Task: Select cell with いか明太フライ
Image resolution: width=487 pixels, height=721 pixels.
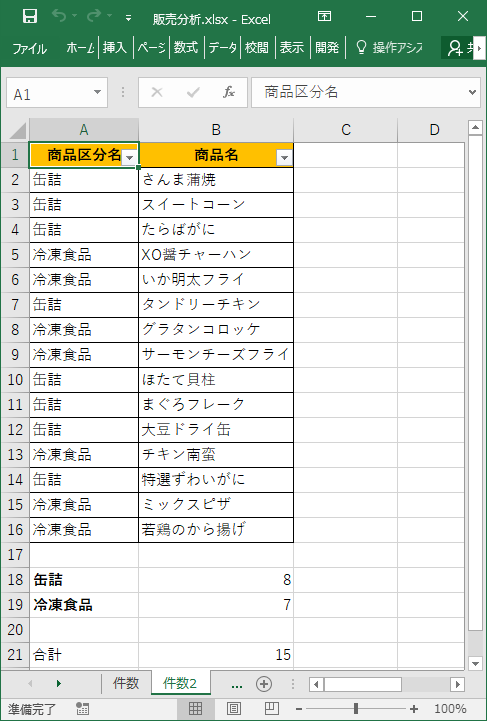Action: click(216, 280)
